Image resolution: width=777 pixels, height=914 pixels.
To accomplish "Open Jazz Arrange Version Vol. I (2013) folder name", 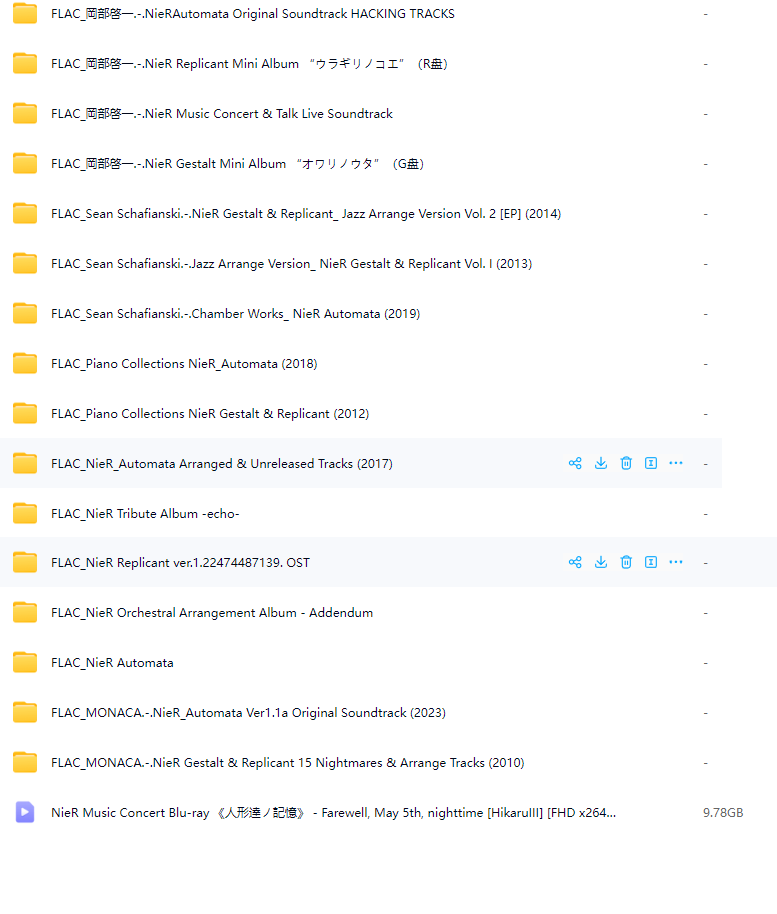I will pyautogui.click(x=291, y=263).
